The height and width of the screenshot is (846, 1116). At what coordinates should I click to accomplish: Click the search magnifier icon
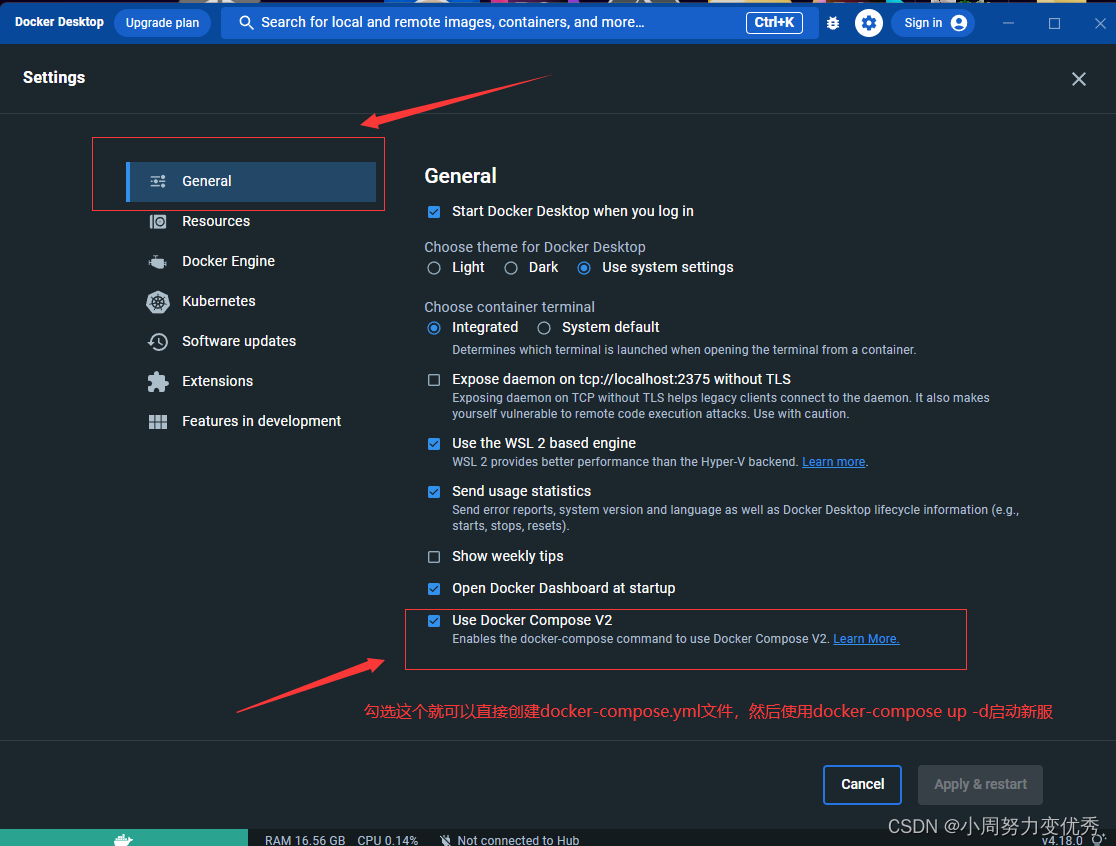[246, 23]
